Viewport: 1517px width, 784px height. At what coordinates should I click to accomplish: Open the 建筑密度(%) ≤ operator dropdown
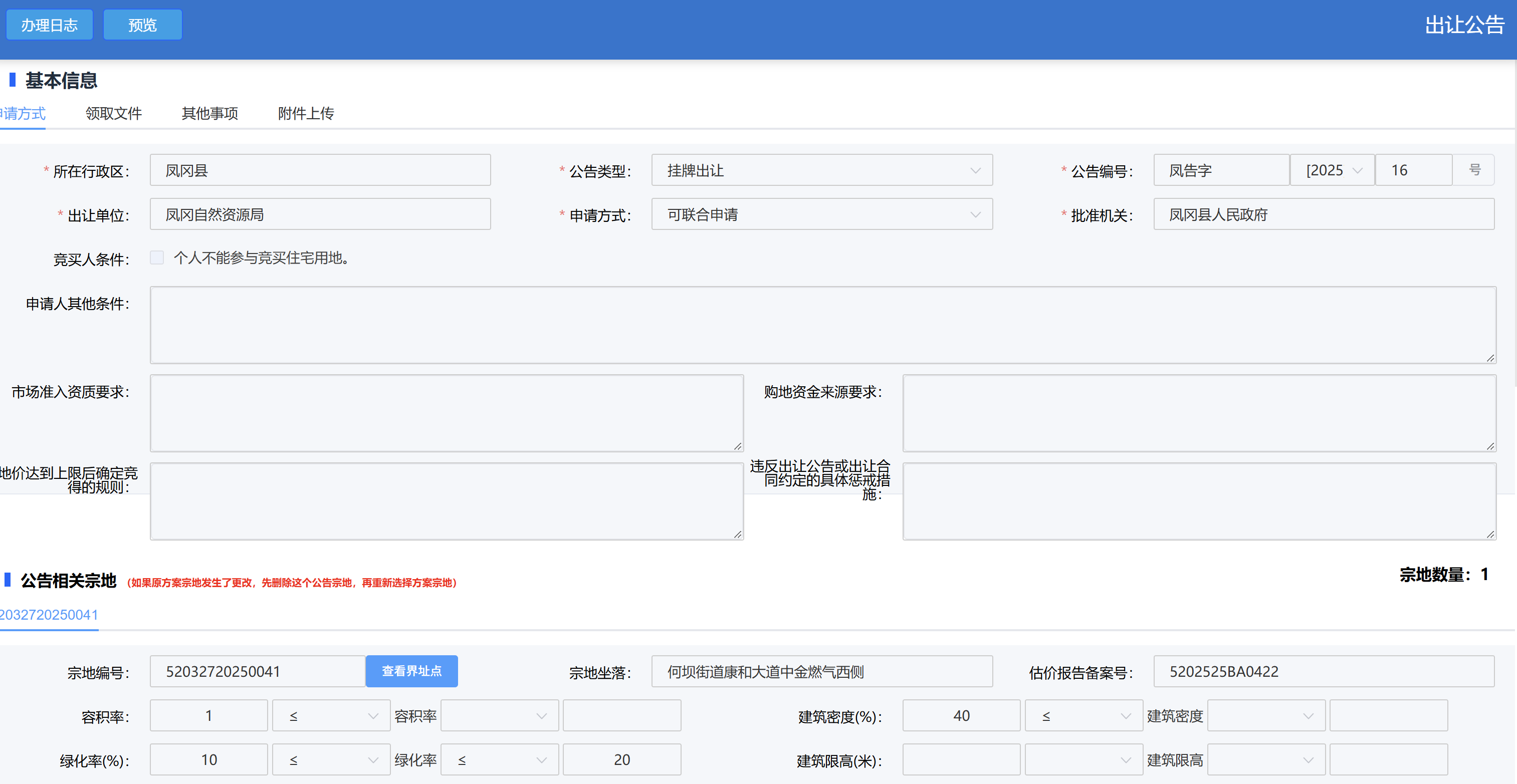1083,716
